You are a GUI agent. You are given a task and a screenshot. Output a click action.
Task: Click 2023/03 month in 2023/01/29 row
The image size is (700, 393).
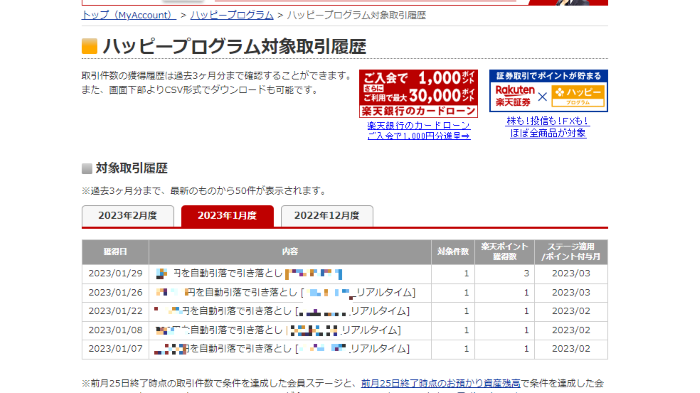tap(571, 273)
